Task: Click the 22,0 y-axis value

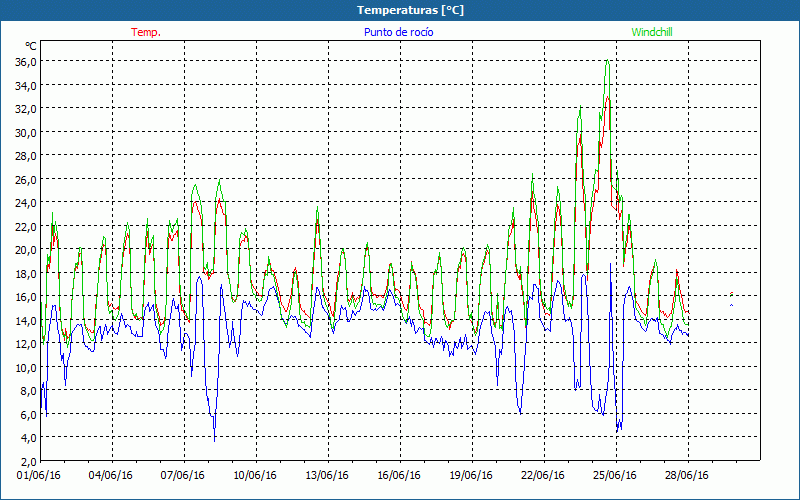Action: 26,226
